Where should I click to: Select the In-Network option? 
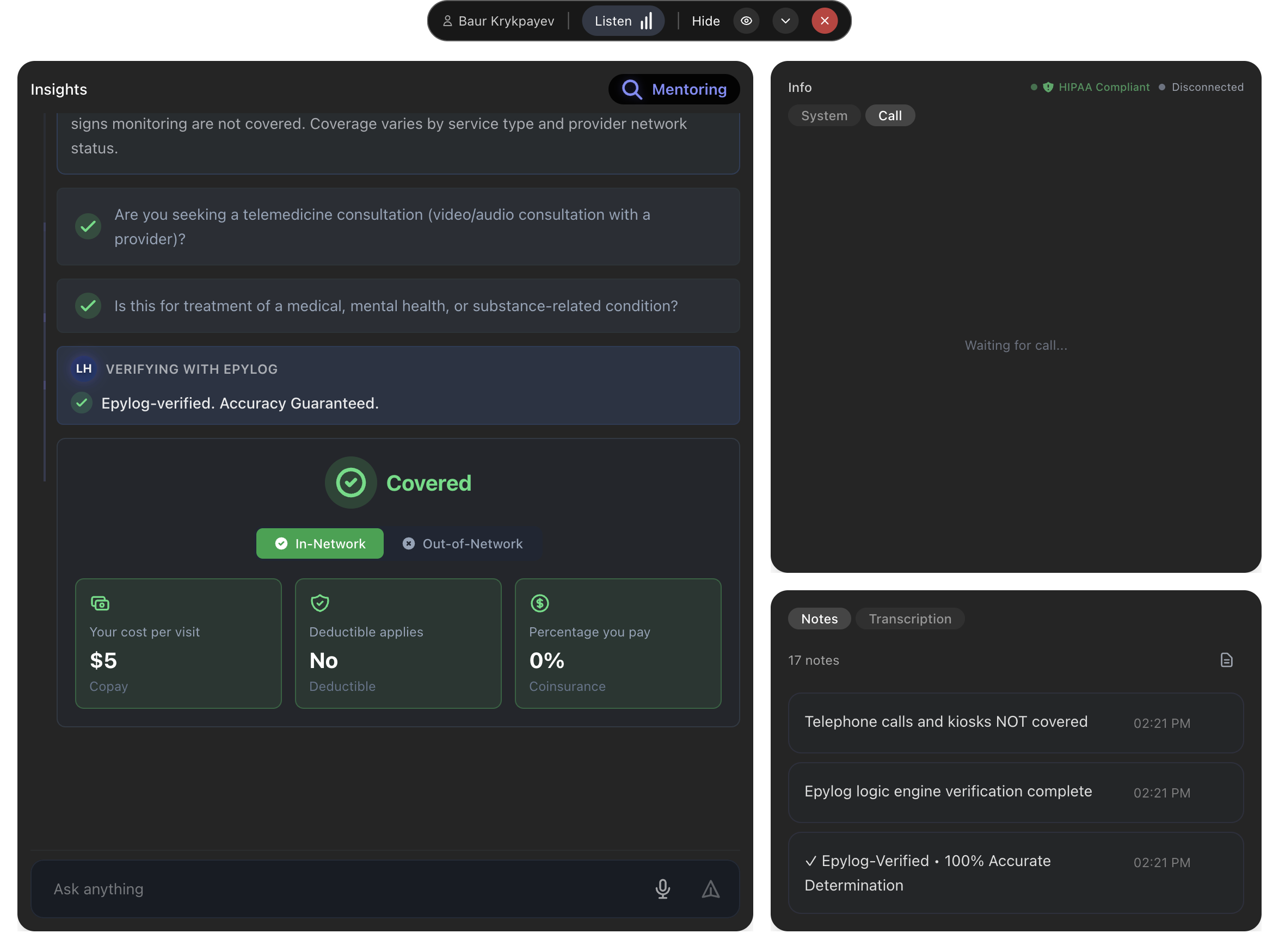(x=320, y=543)
